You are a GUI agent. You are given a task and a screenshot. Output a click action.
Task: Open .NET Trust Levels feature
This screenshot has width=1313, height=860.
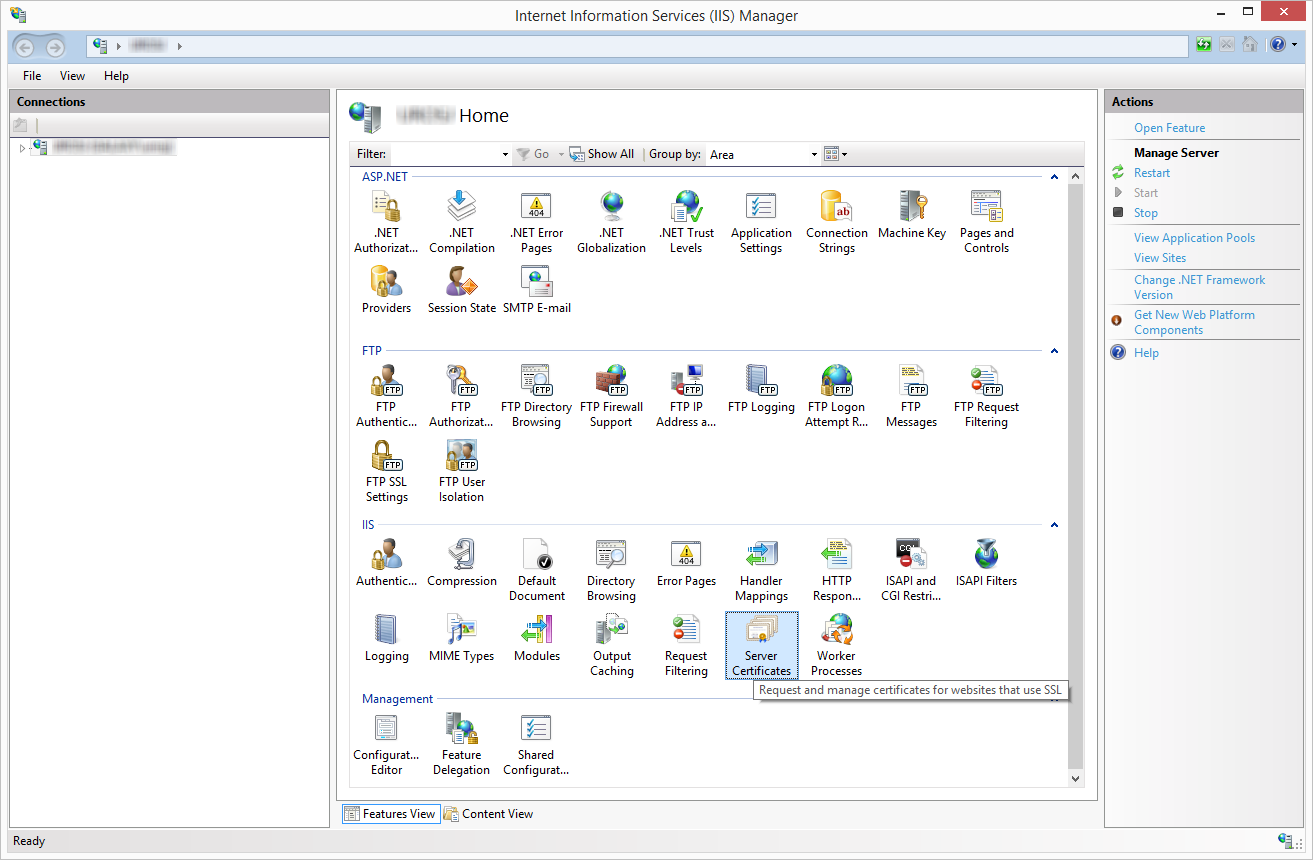pyautogui.click(x=686, y=222)
